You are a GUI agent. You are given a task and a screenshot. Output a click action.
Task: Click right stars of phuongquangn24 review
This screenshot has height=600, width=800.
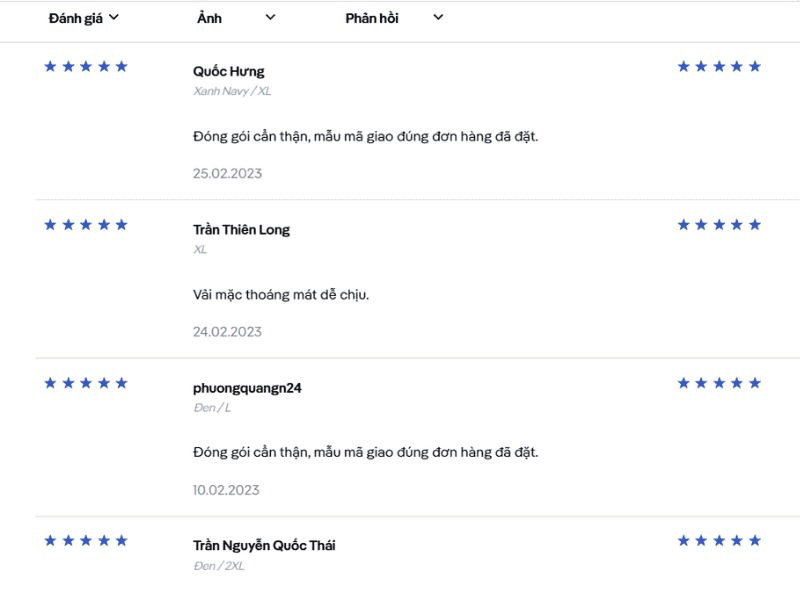coord(719,383)
